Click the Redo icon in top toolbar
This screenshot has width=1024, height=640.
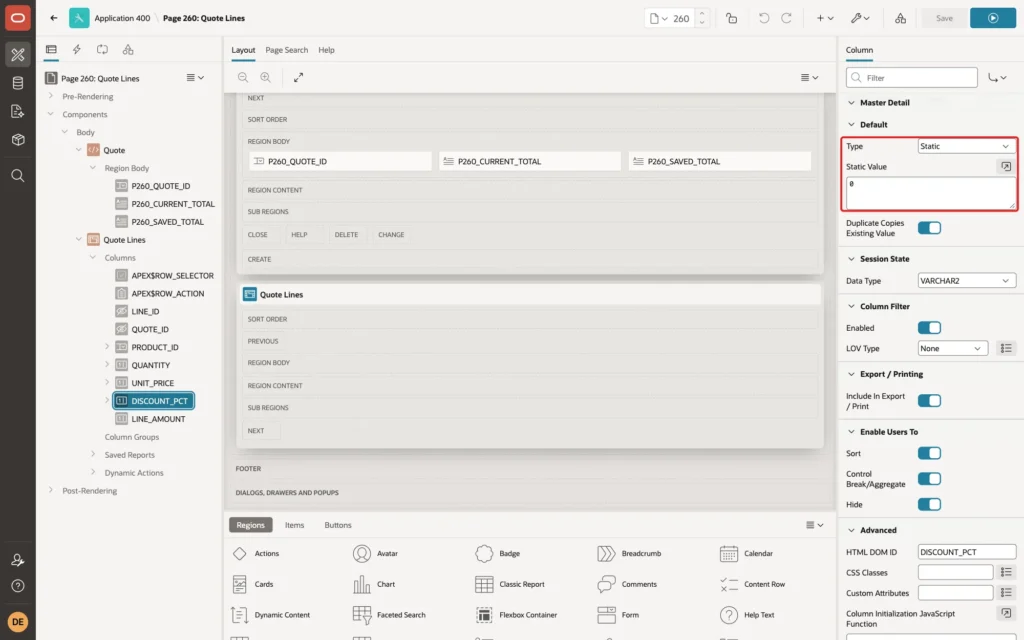coord(787,18)
